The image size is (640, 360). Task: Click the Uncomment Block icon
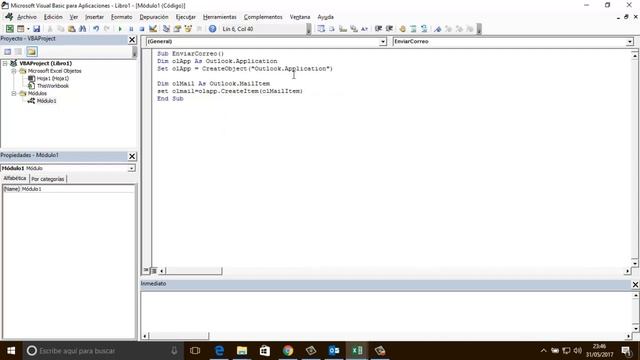pyautogui.click(x=424, y=29)
